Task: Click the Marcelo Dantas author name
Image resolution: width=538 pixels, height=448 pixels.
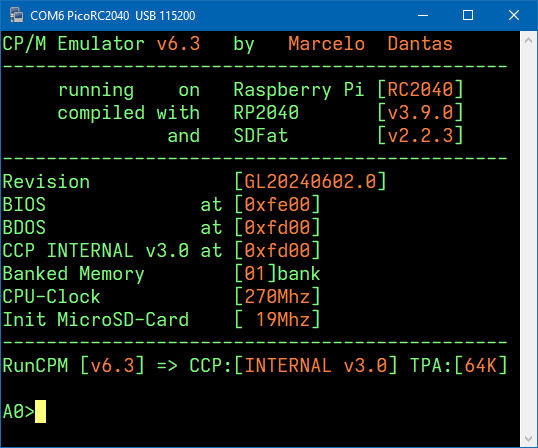Action: click(x=371, y=44)
